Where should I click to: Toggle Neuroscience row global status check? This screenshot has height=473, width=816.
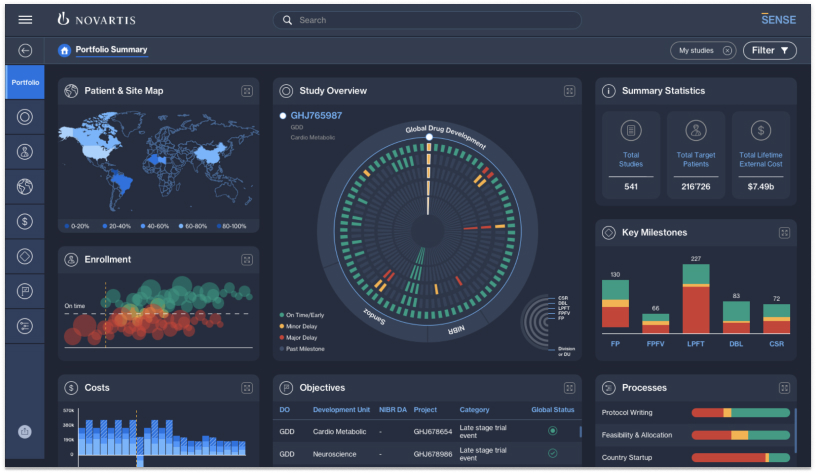[x=552, y=453]
